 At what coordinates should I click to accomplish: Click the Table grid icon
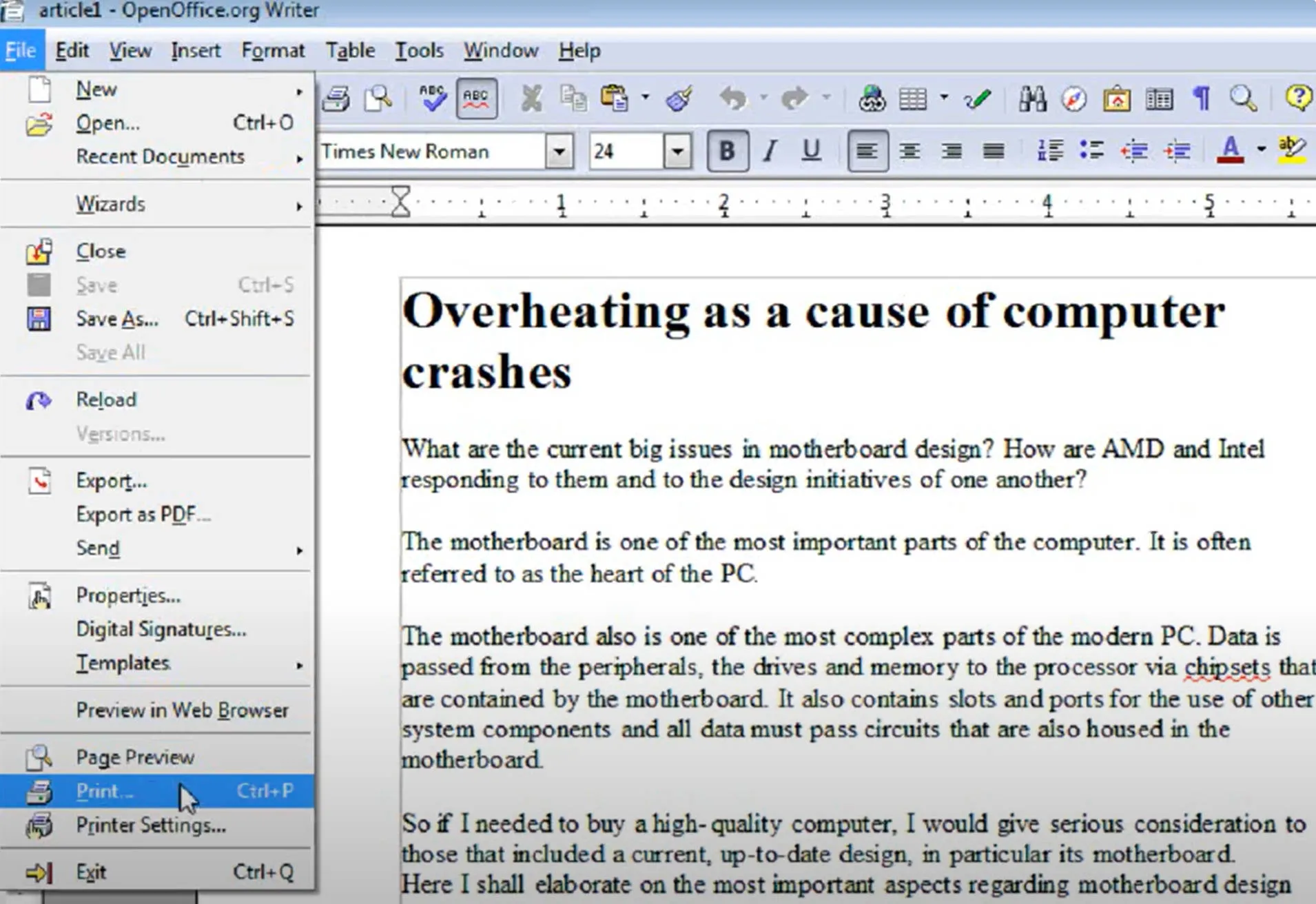tap(914, 99)
